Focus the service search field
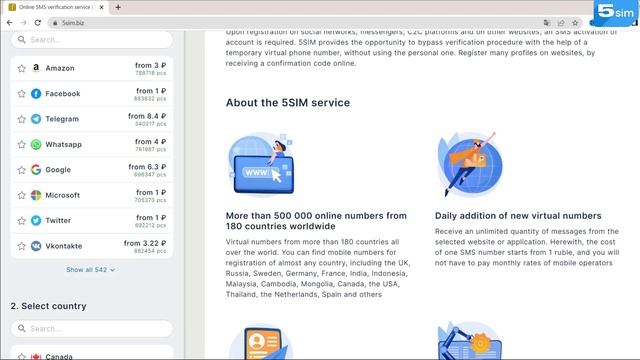This screenshot has height=360, width=640. point(92,40)
